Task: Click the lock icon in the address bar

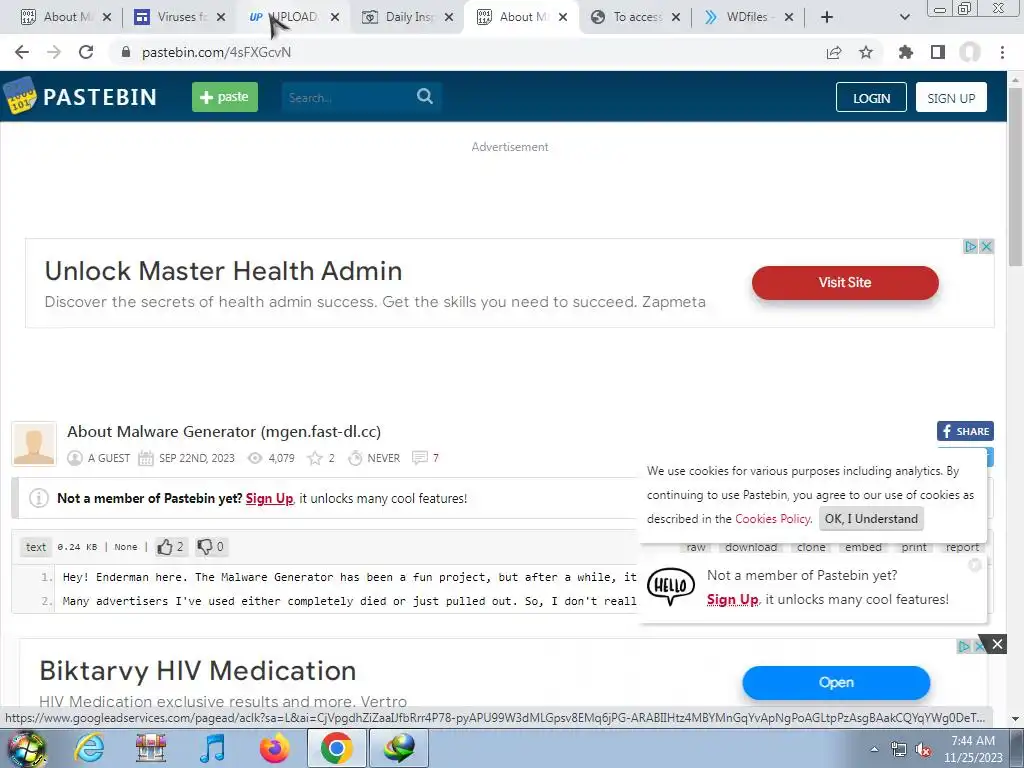Action: click(x=126, y=52)
